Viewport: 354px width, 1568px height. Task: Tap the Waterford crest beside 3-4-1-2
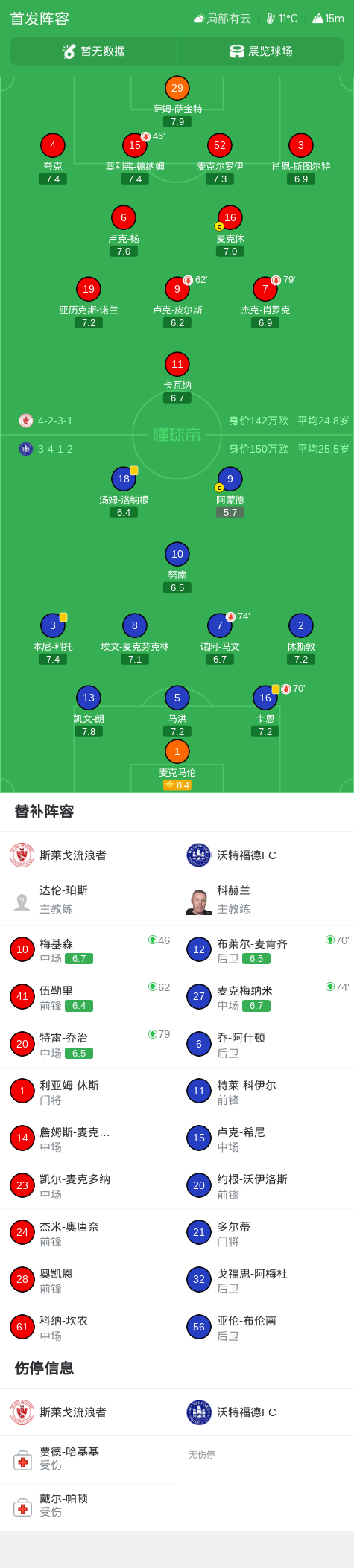pyautogui.click(x=26, y=449)
